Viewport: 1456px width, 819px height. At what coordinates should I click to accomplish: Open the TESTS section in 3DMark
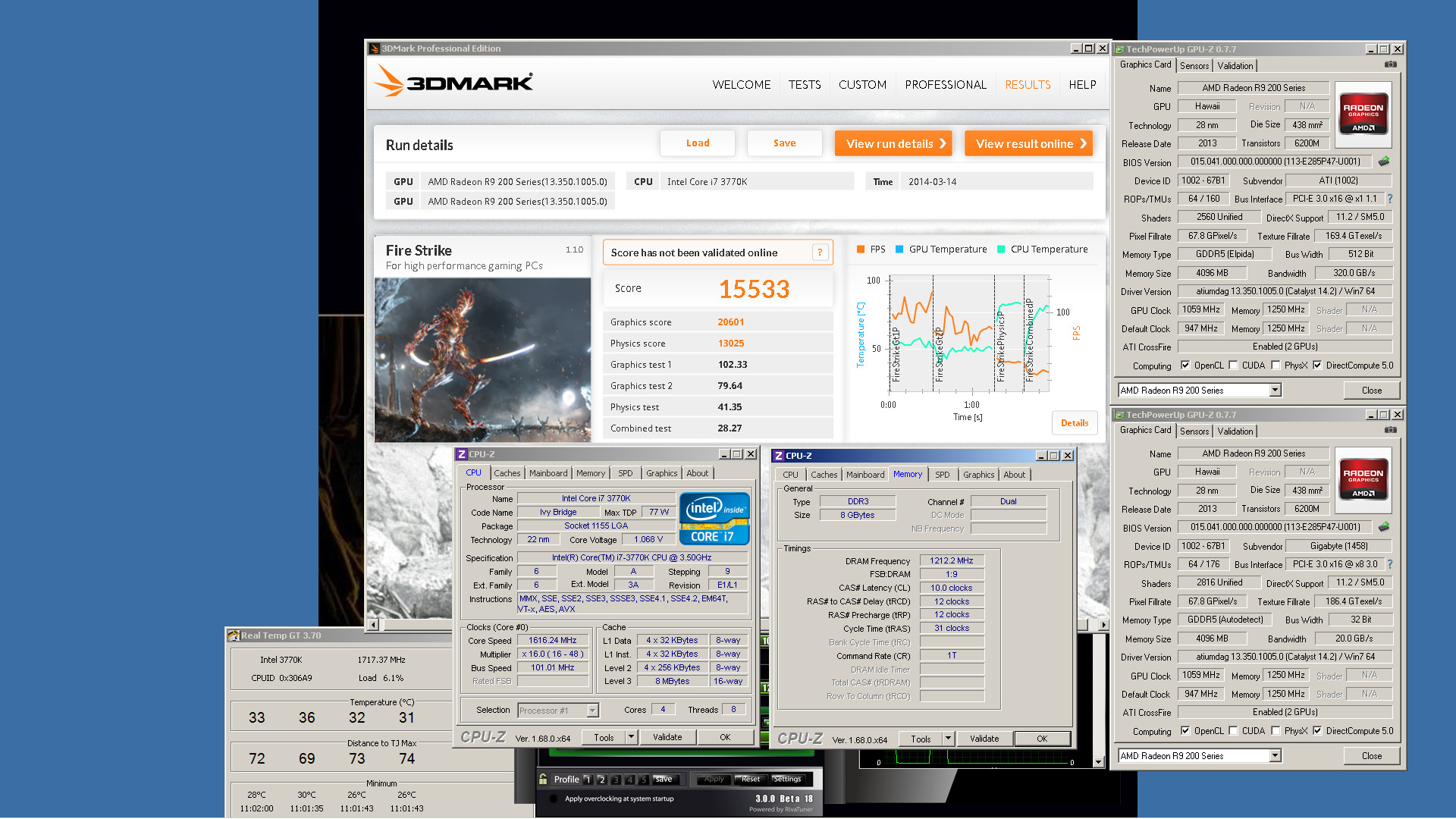pos(805,85)
